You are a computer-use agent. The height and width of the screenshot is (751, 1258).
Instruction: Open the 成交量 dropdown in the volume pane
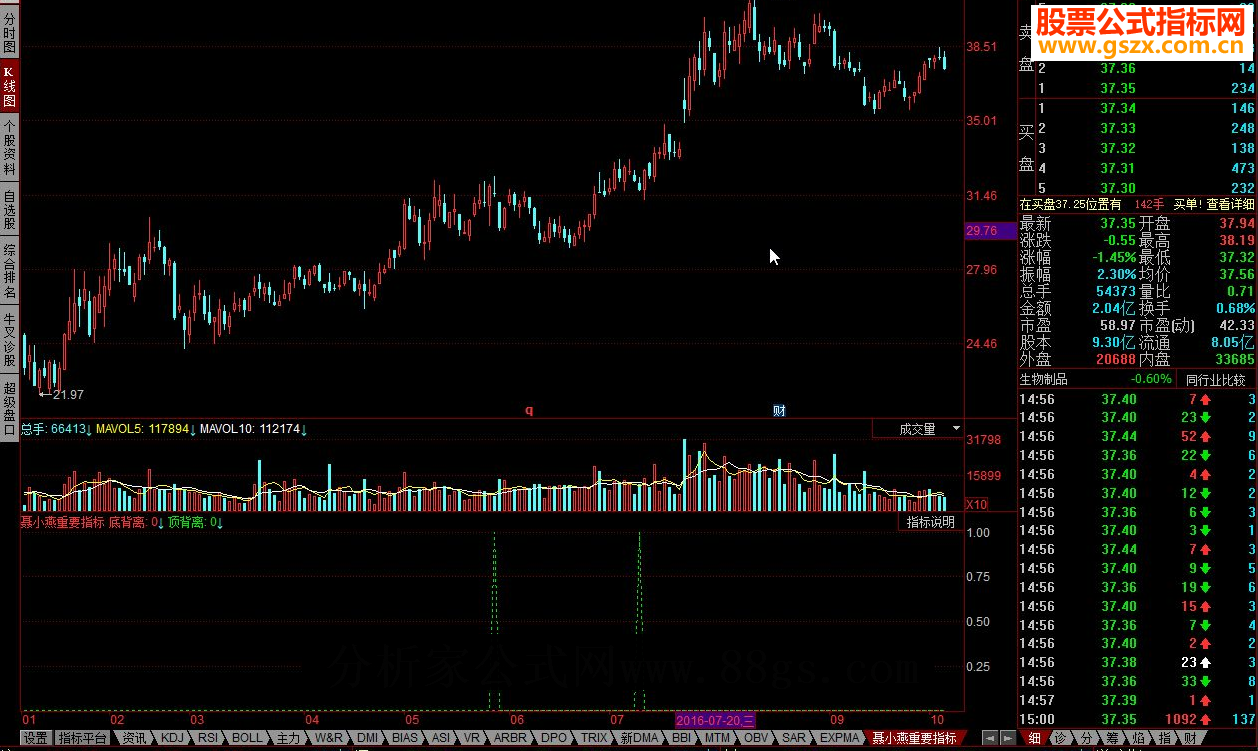[917, 429]
